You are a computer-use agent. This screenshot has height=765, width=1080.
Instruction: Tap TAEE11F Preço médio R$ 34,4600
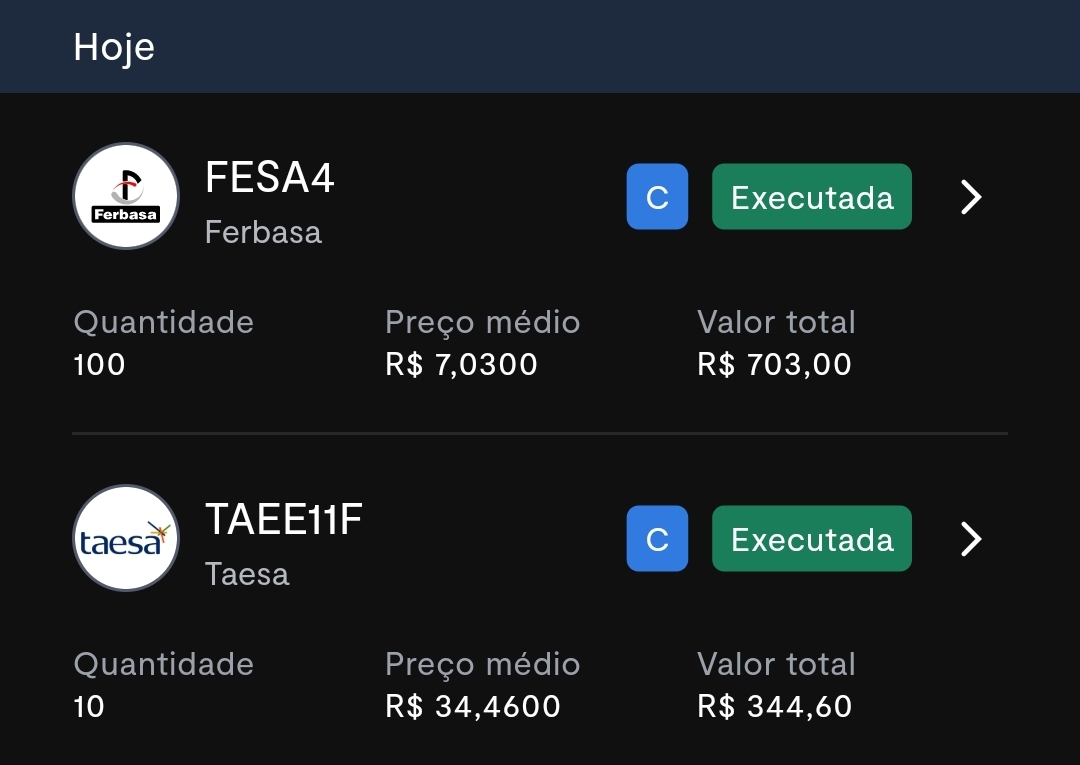click(472, 706)
